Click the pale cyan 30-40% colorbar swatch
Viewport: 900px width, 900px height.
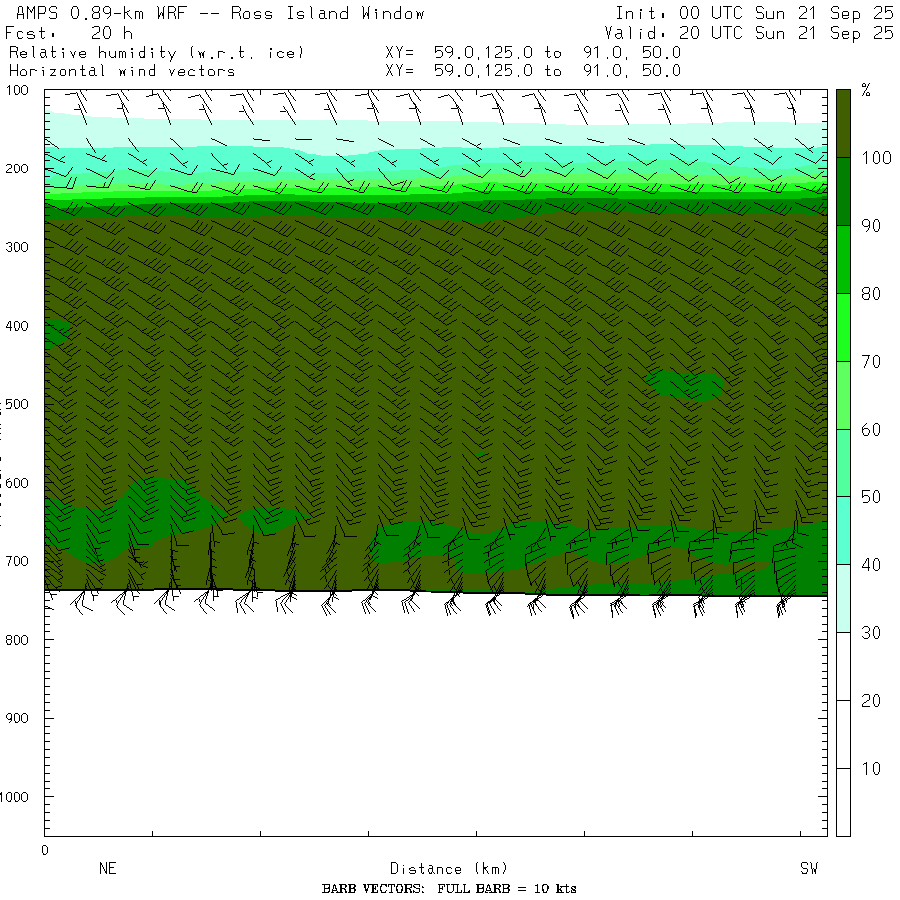point(843,598)
